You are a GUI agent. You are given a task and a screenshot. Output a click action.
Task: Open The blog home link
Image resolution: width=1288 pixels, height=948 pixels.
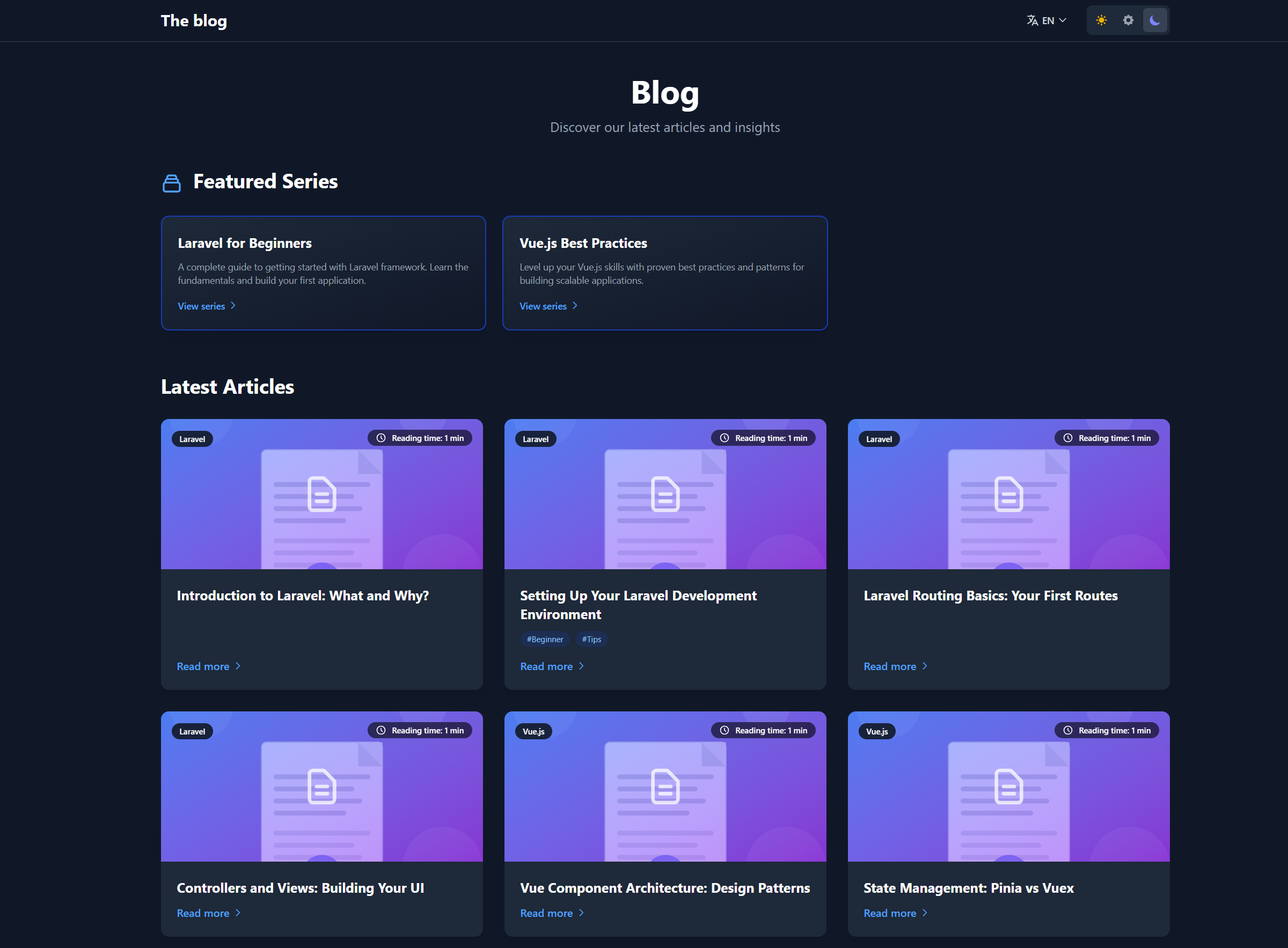[194, 21]
